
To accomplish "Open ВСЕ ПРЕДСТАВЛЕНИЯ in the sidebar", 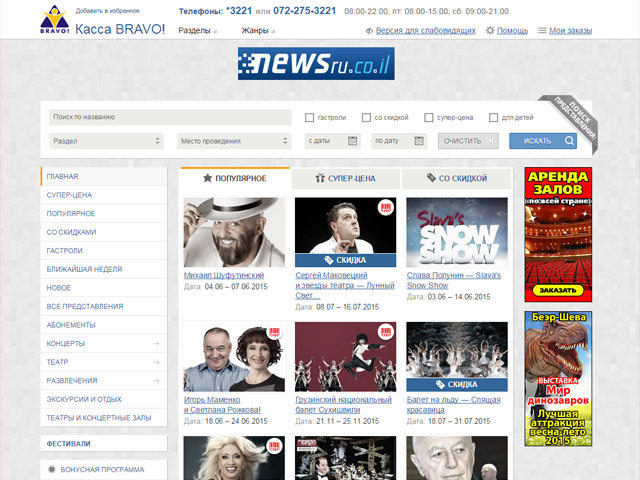I will coord(104,306).
